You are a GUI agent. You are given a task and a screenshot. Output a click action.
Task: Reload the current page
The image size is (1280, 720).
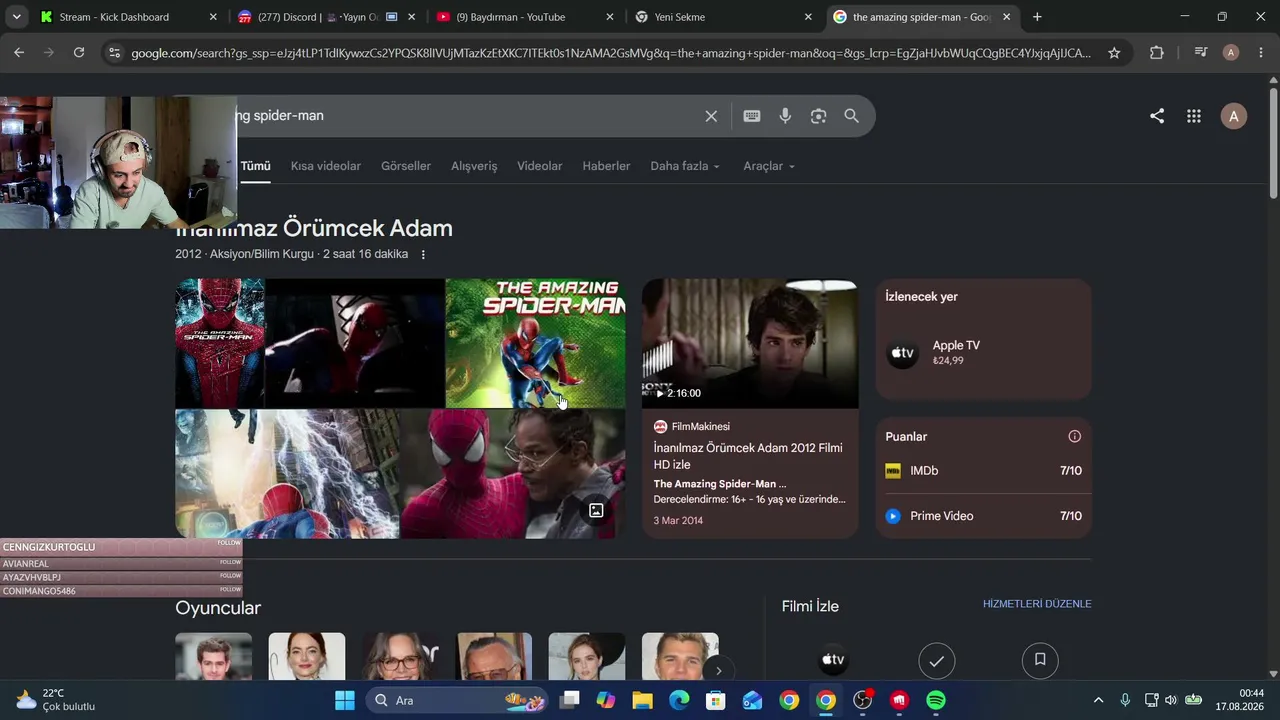click(x=79, y=53)
